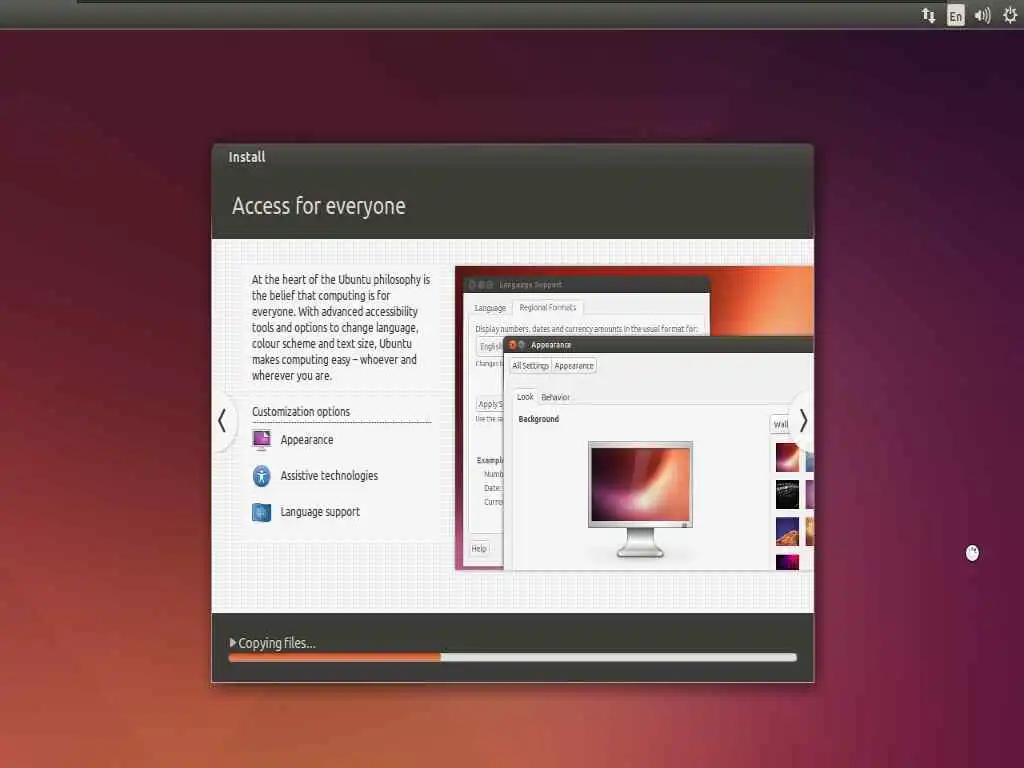This screenshot has width=1024, height=768.
Task: Open the sound volume indicator
Action: pos(982,15)
